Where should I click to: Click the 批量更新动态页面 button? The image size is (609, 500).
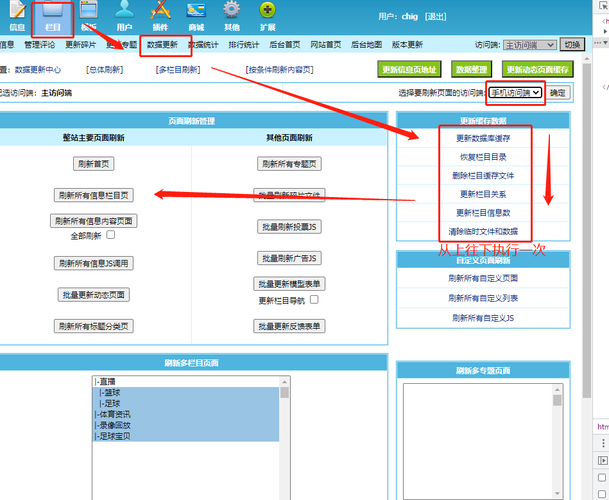pos(94,295)
